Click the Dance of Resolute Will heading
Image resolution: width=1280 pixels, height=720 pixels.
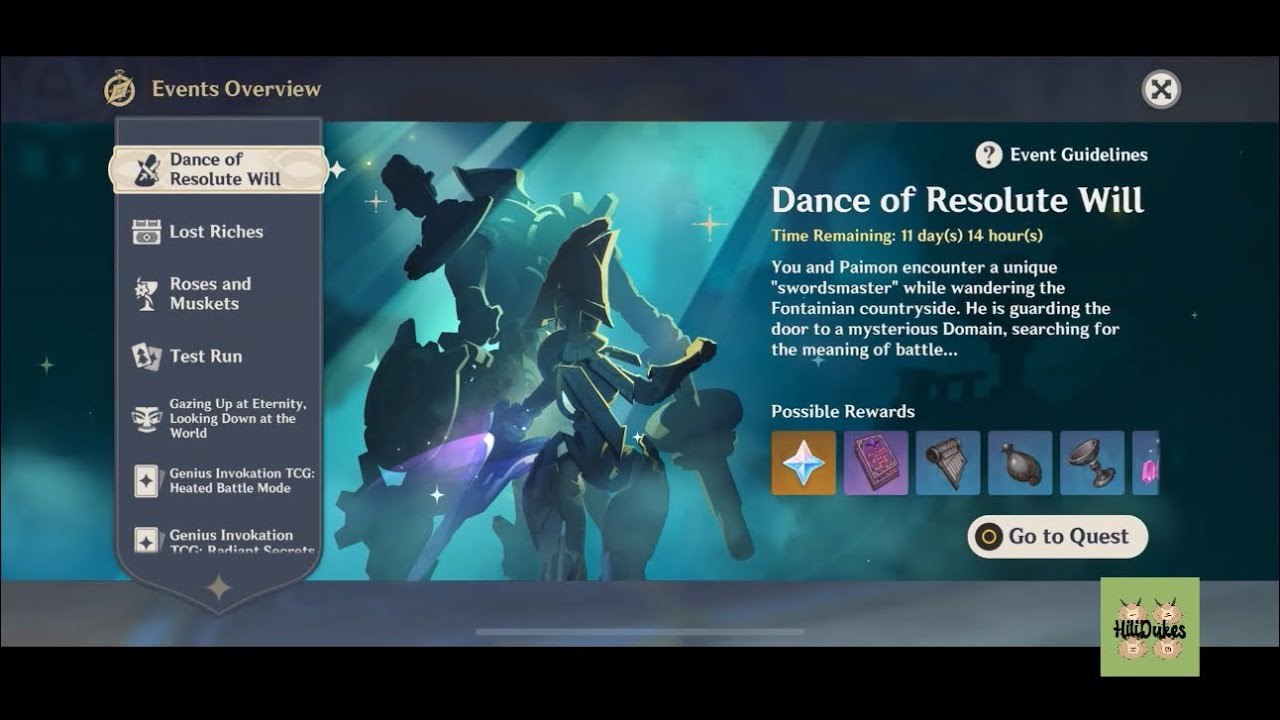957,200
